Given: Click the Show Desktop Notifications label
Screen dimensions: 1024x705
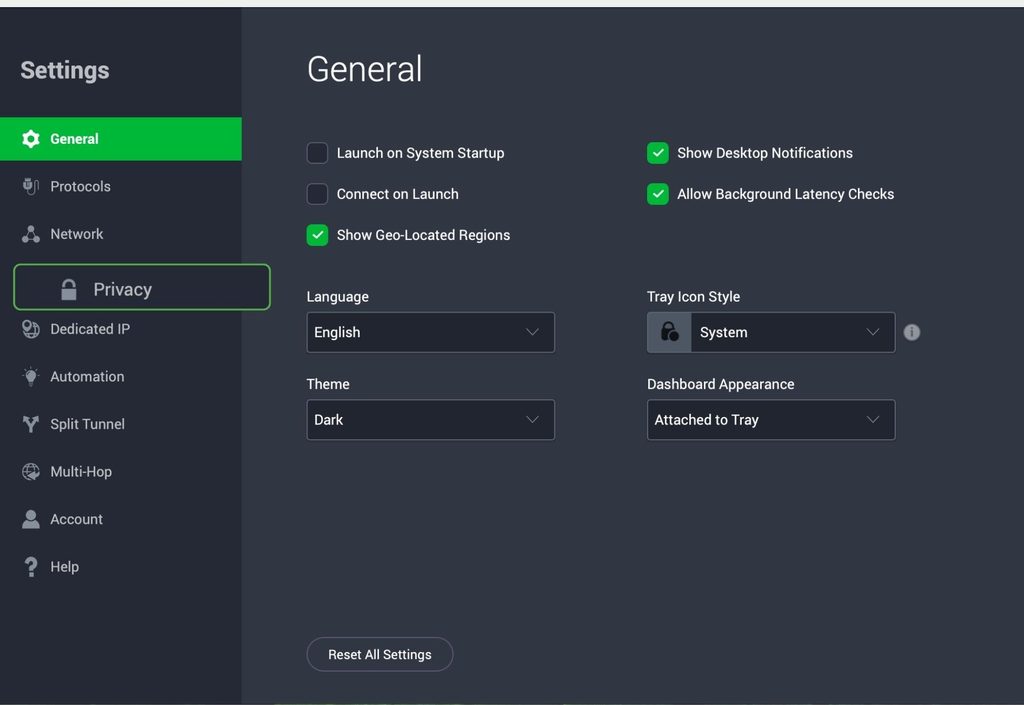Looking at the screenshot, I should click(x=765, y=153).
